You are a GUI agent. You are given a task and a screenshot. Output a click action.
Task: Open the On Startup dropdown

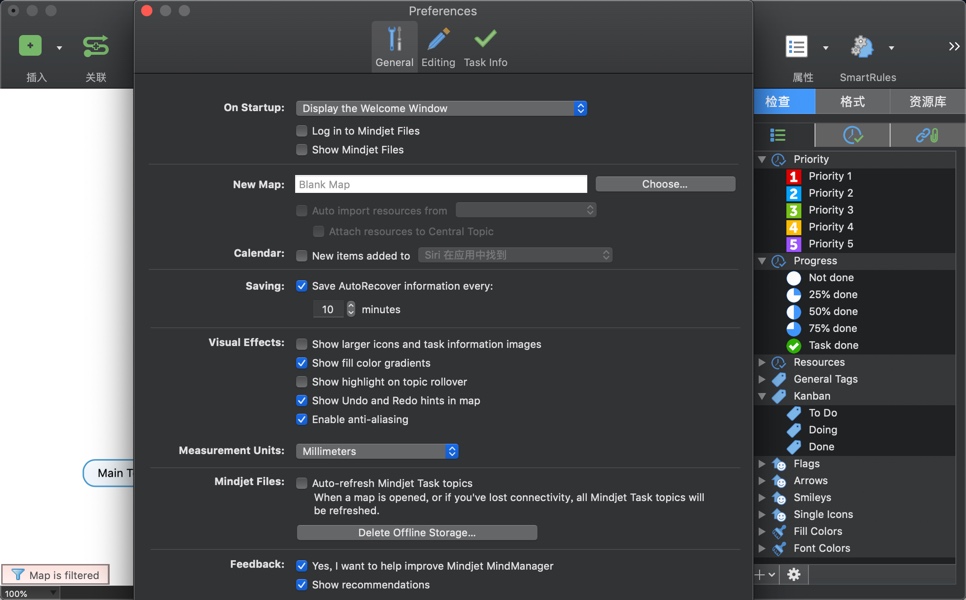pos(441,108)
